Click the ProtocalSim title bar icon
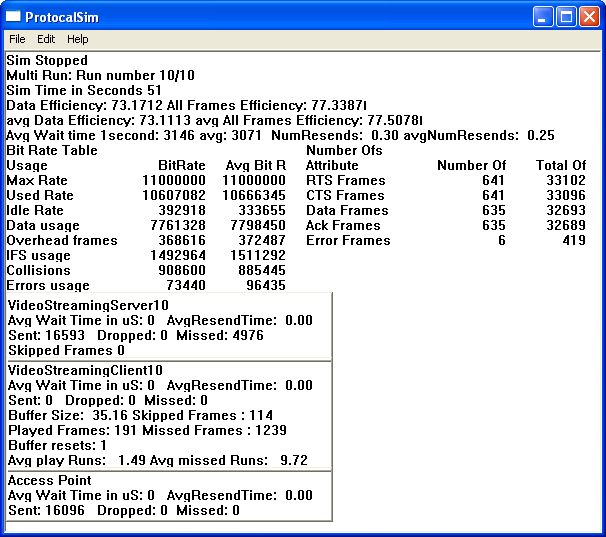Screen dimensions: 606x537 coord(14,17)
